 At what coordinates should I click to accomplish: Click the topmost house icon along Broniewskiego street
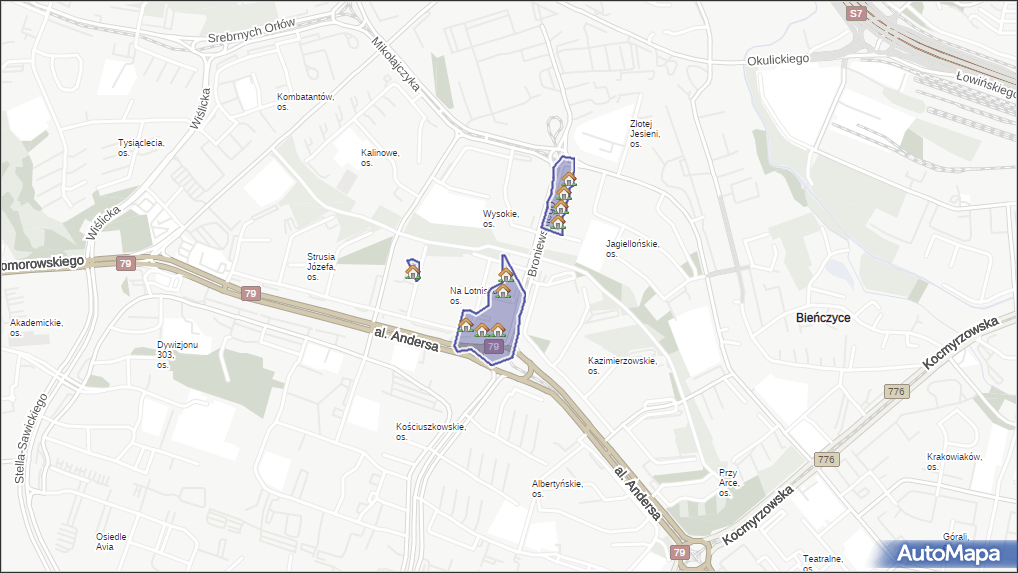click(568, 179)
